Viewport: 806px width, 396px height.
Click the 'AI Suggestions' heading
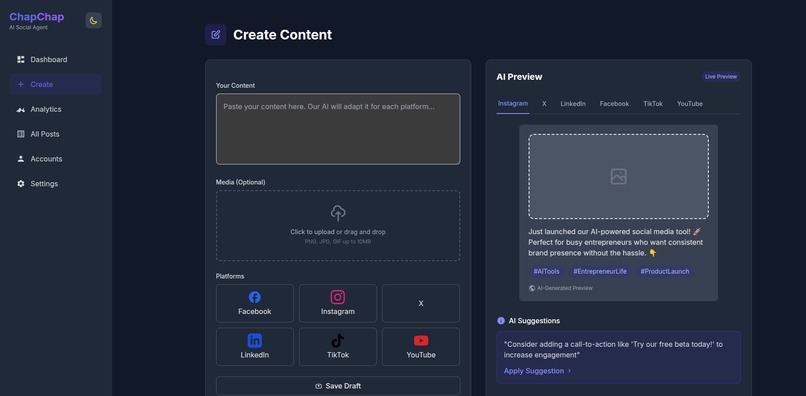click(534, 321)
